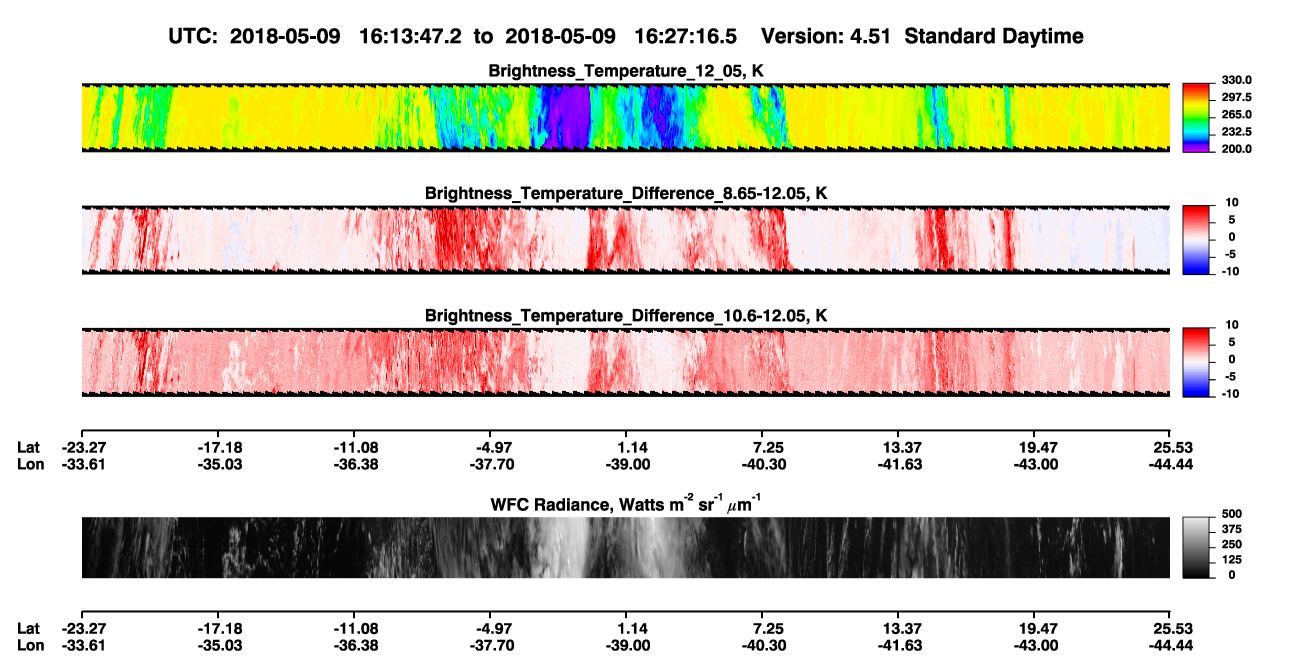Select the 8.65-12.05 temperature difference image strip
The width and height of the screenshot is (1300, 667).
click(x=626, y=240)
